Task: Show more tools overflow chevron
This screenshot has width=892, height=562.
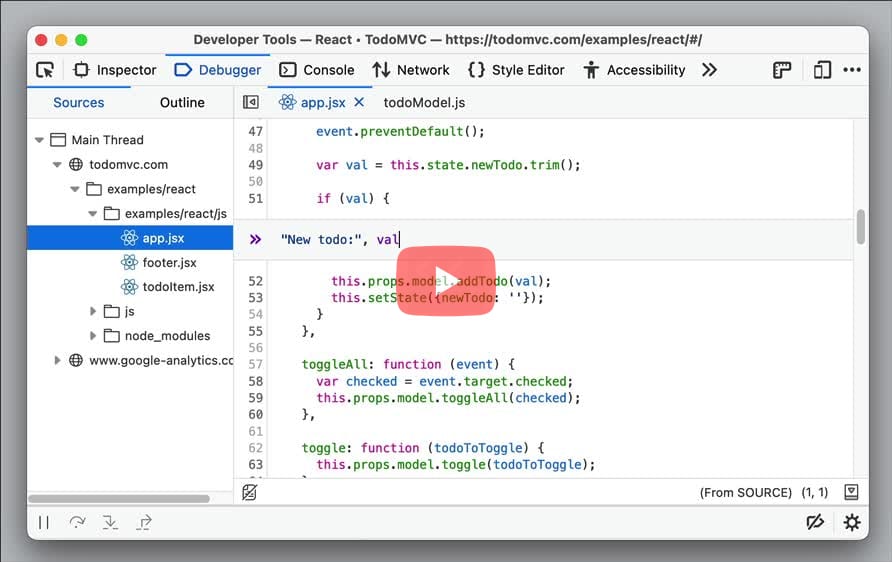Action: coord(709,70)
